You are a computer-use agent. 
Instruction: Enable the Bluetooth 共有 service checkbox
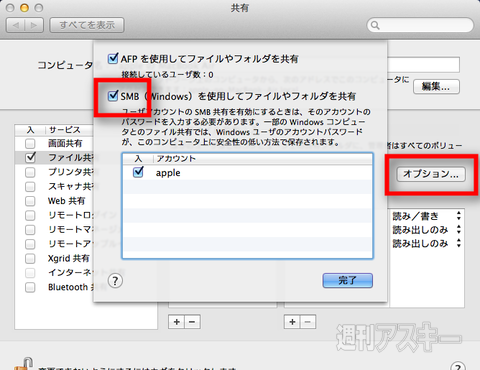point(30,287)
